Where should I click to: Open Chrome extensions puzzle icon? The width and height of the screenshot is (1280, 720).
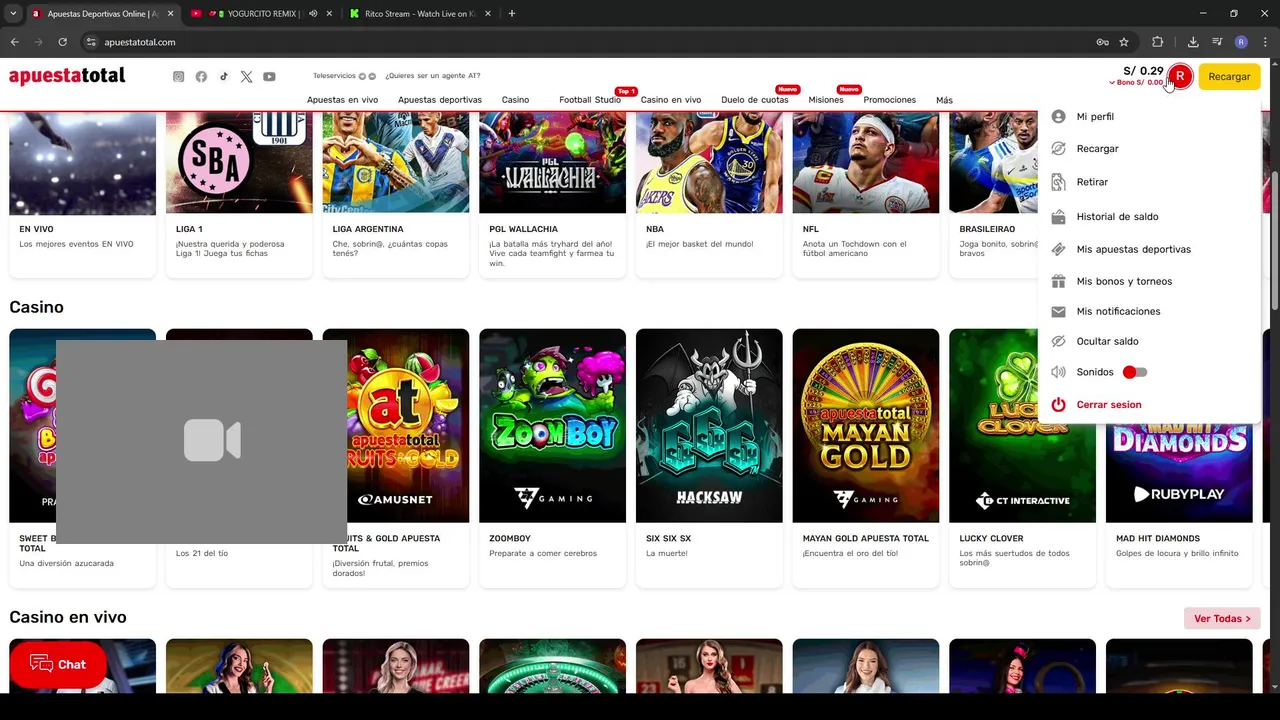click(x=1157, y=42)
